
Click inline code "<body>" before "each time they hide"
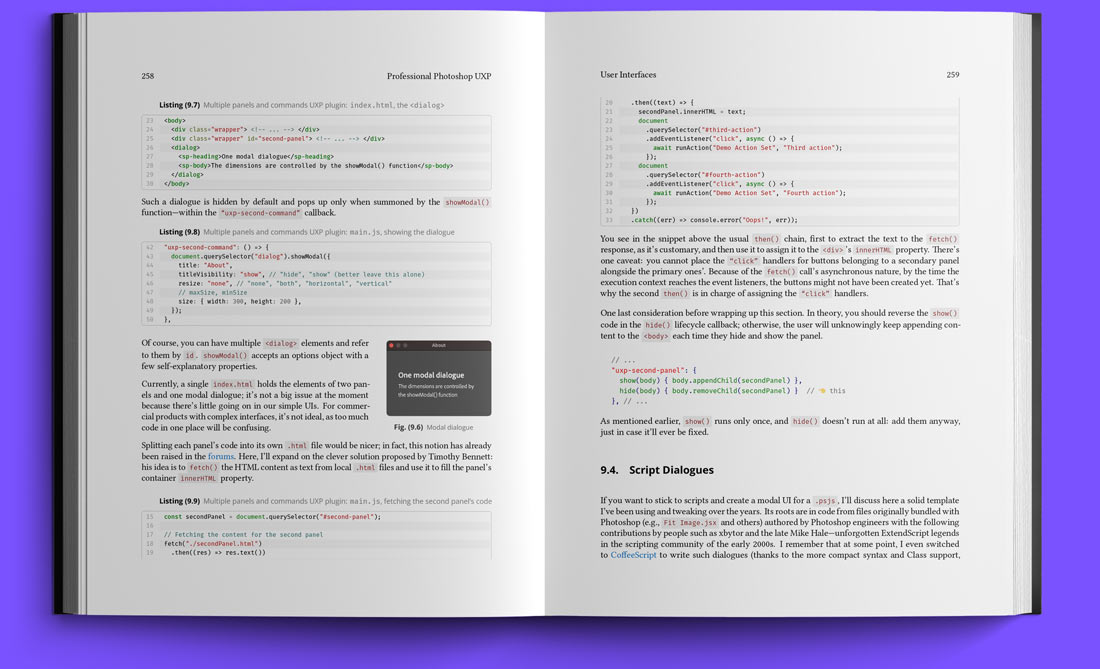(x=655, y=336)
